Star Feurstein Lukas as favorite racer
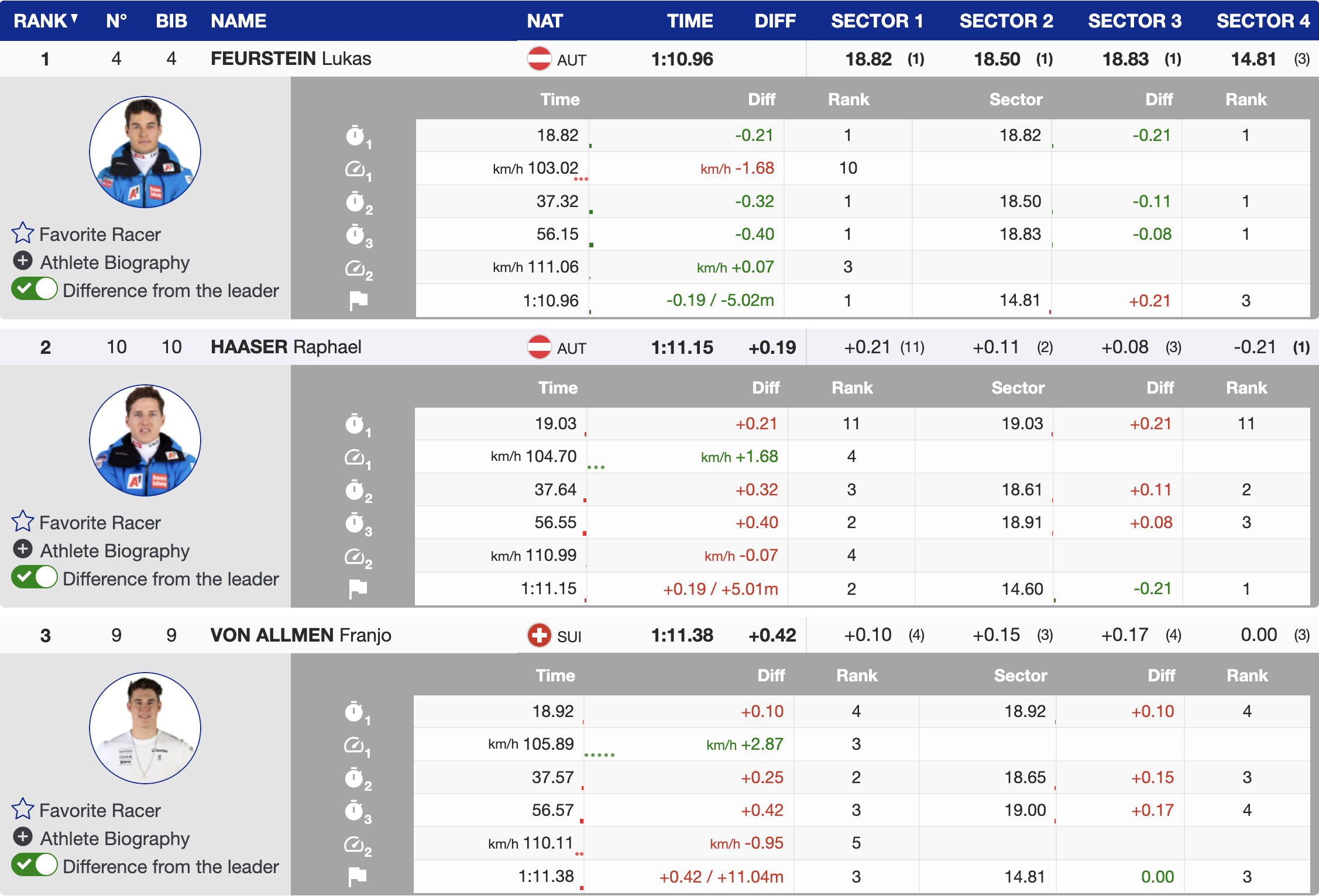This screenshot has width=1319, height=896. [23, 233]
